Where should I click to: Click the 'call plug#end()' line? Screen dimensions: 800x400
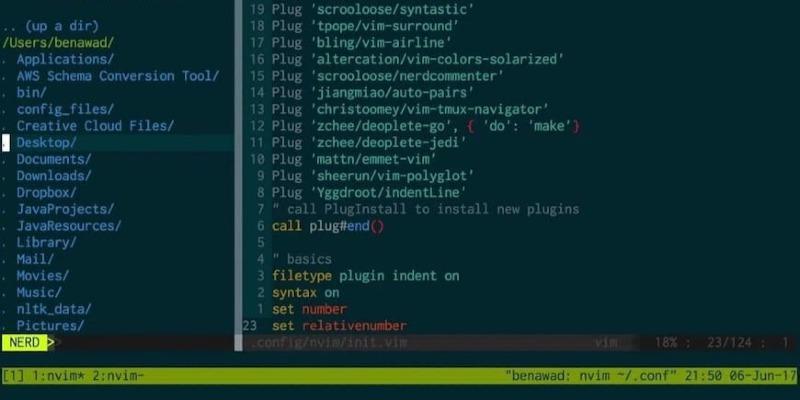click(328, 226)
